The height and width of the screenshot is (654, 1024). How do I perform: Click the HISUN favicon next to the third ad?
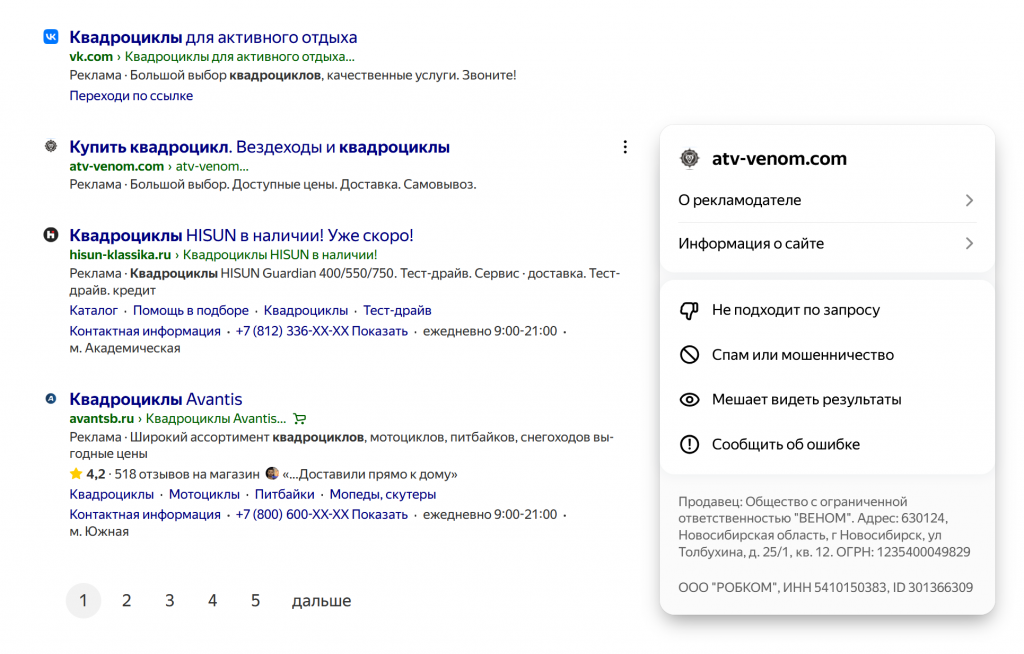pyautogui.click(x=51, y=235)
